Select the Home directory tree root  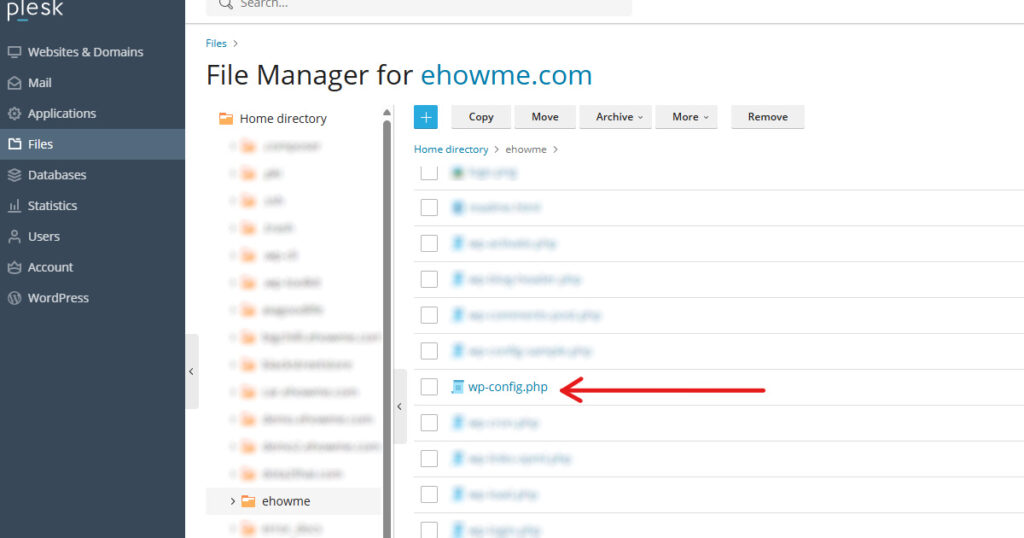point(283,119)
